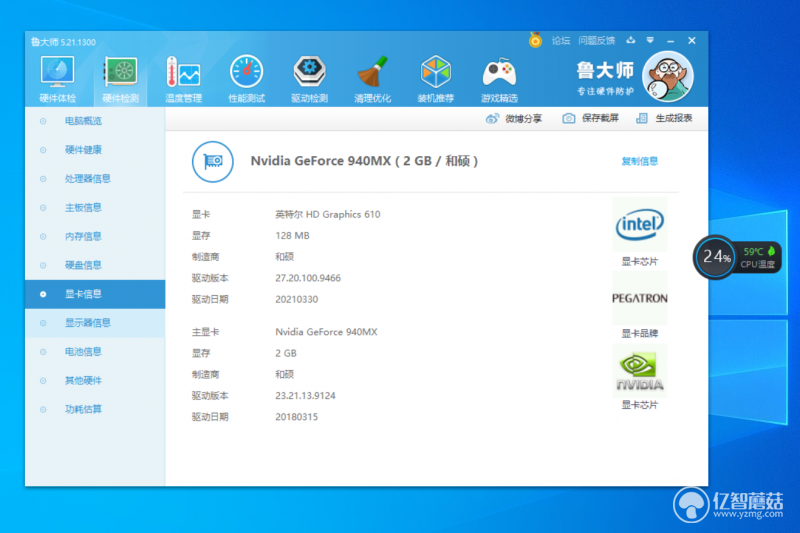Click the gold medal icon in title bar

point(535,40)
